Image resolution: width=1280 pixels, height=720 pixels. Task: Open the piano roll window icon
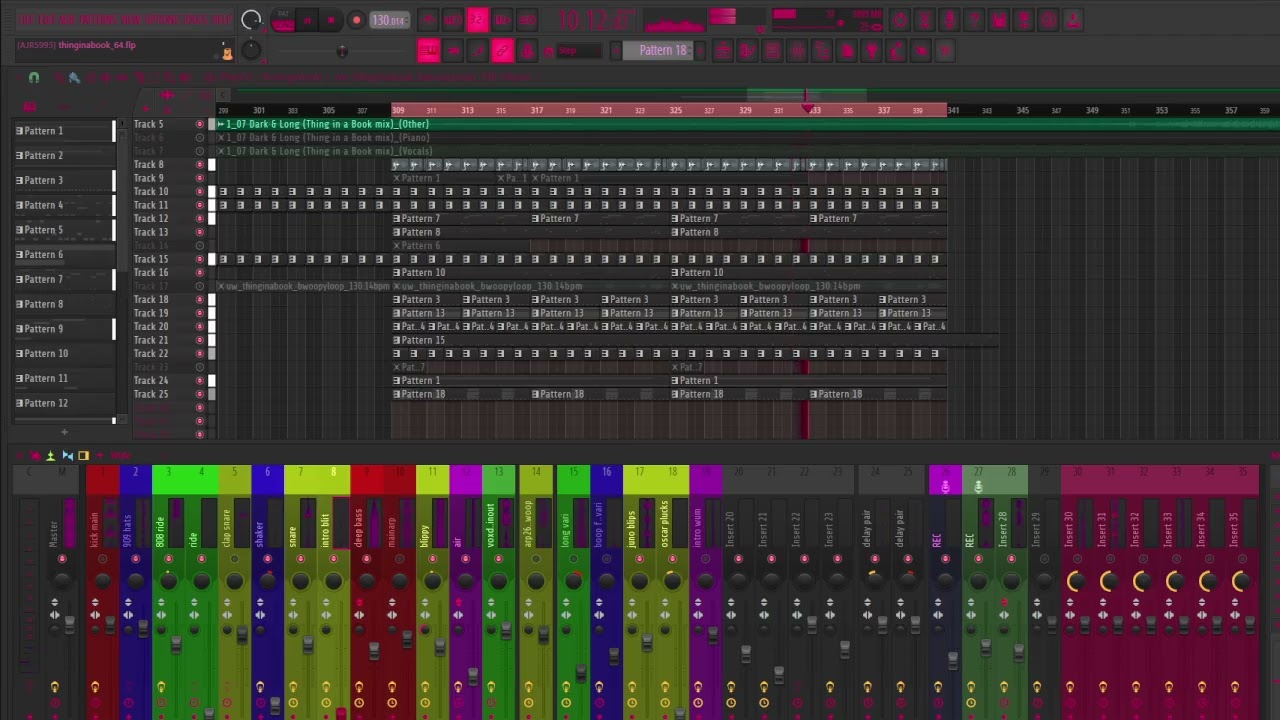[x=748, y=50]
